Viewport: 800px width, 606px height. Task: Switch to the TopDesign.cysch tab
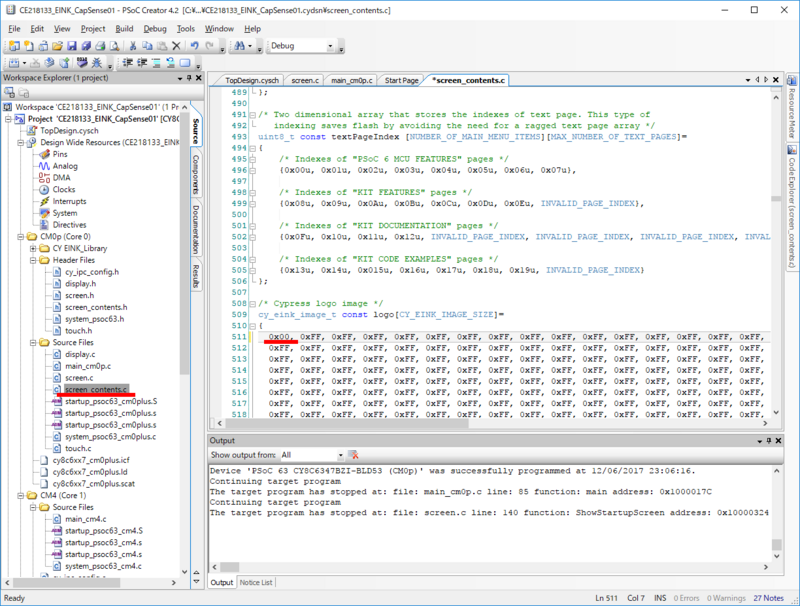(252, 80)
